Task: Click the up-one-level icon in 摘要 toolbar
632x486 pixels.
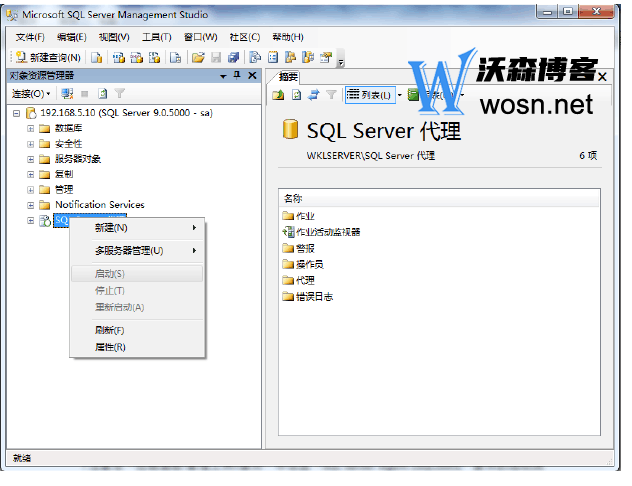Action: pyautogui.click(x=279, y=95)
